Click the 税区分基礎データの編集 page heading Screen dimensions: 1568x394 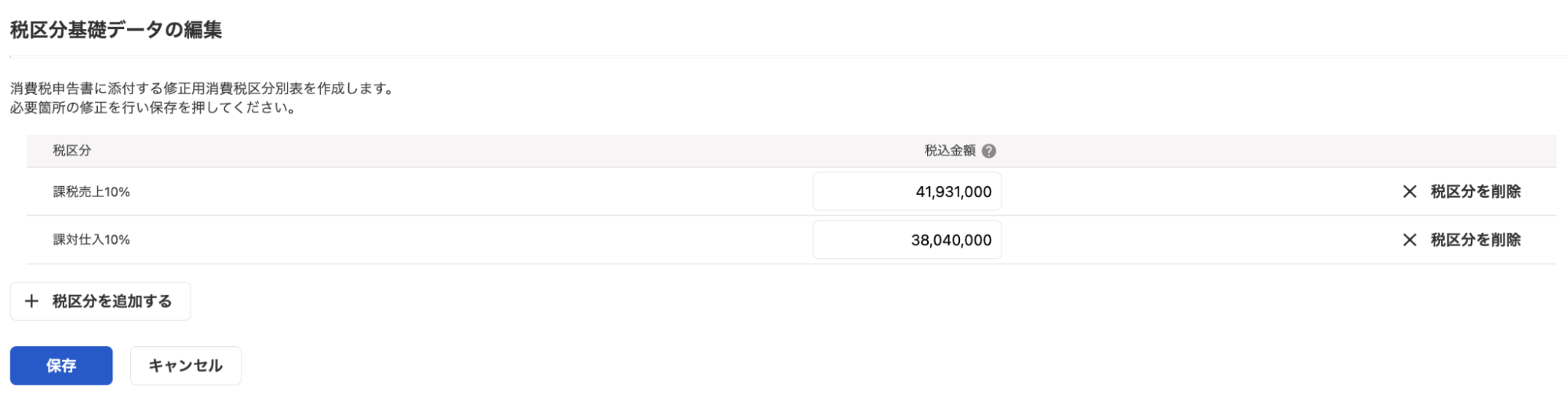click(x=116, y=30)
